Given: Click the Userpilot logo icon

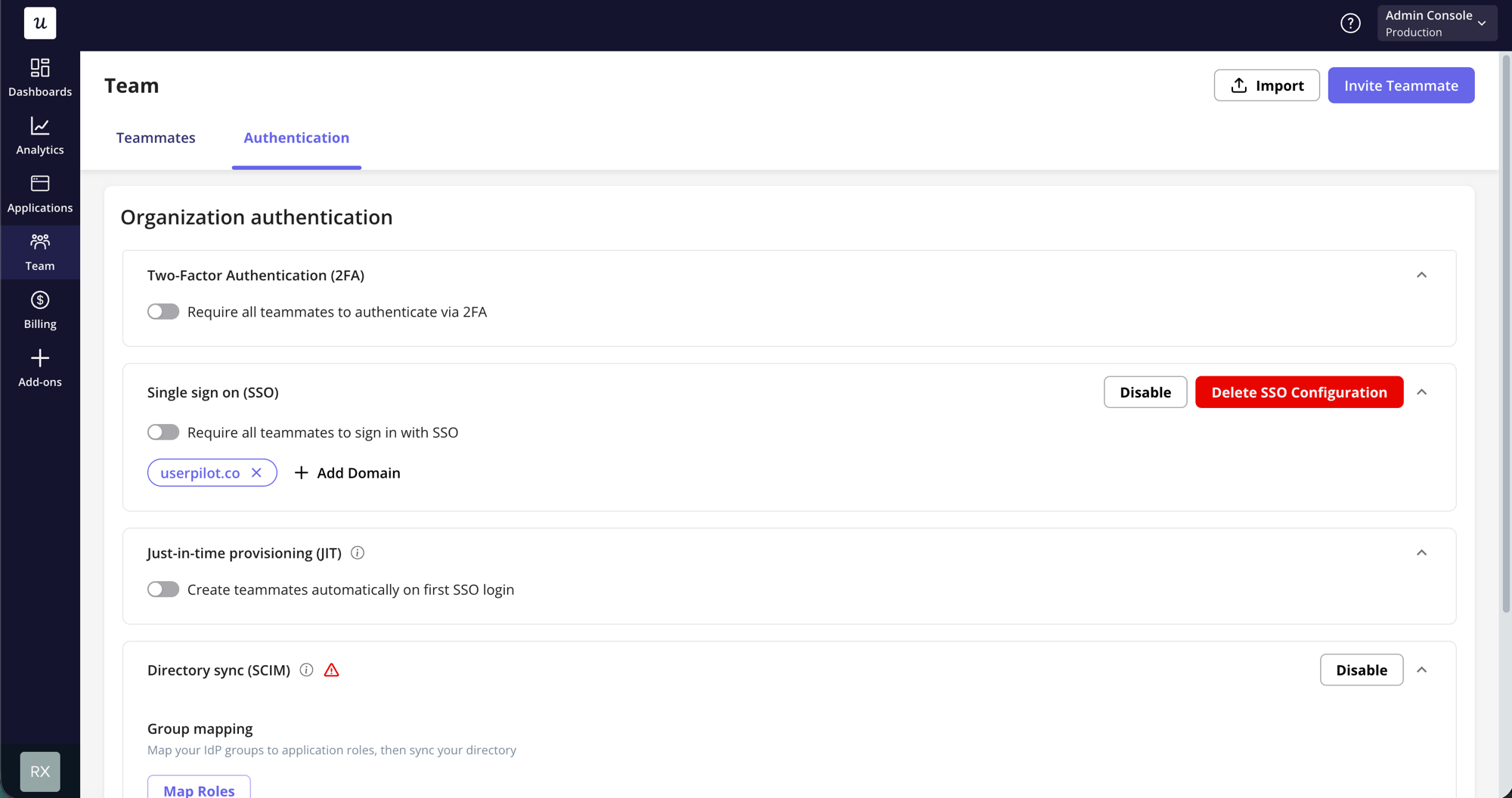Looking at the screenshot, I should pos(40,23).
